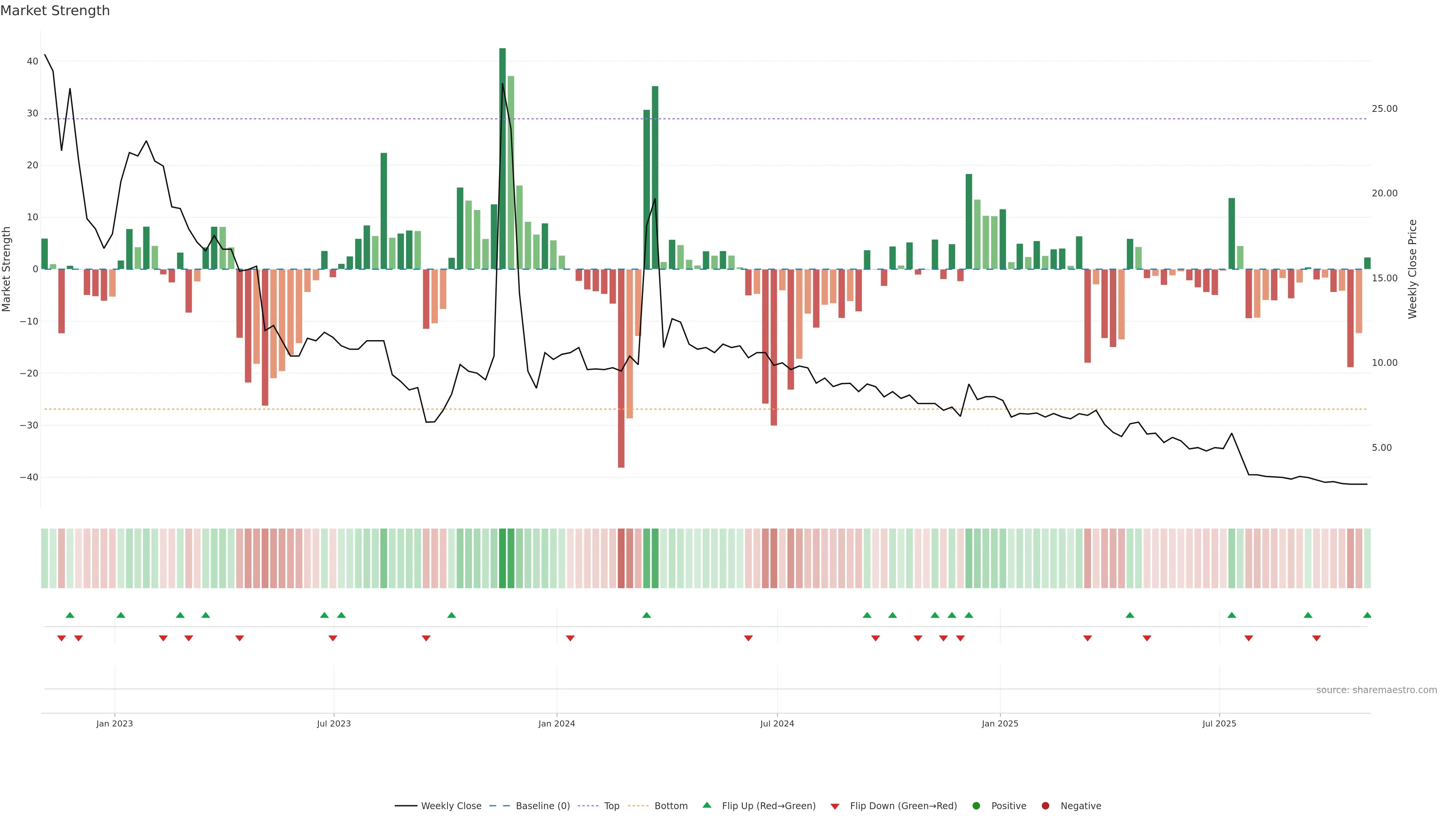Click the darkest green heatmap strip cell
Viewport: 1456px width, 819px height.
coord(502,559)
